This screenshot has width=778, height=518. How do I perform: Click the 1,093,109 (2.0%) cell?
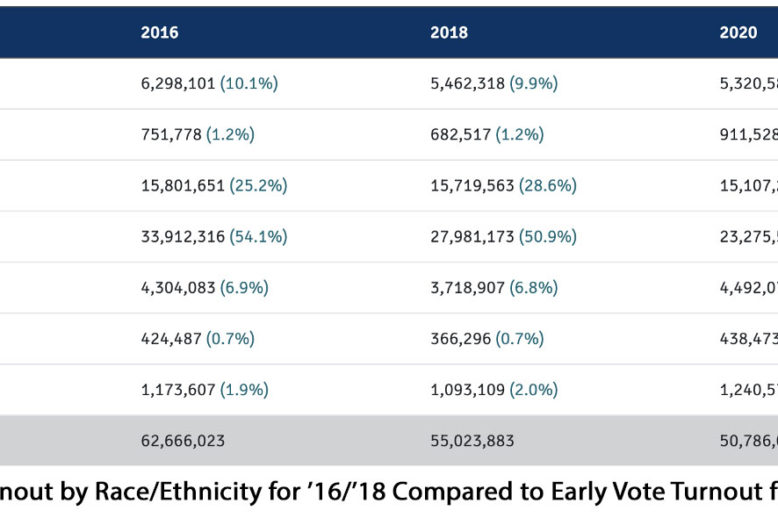(494, 390)
